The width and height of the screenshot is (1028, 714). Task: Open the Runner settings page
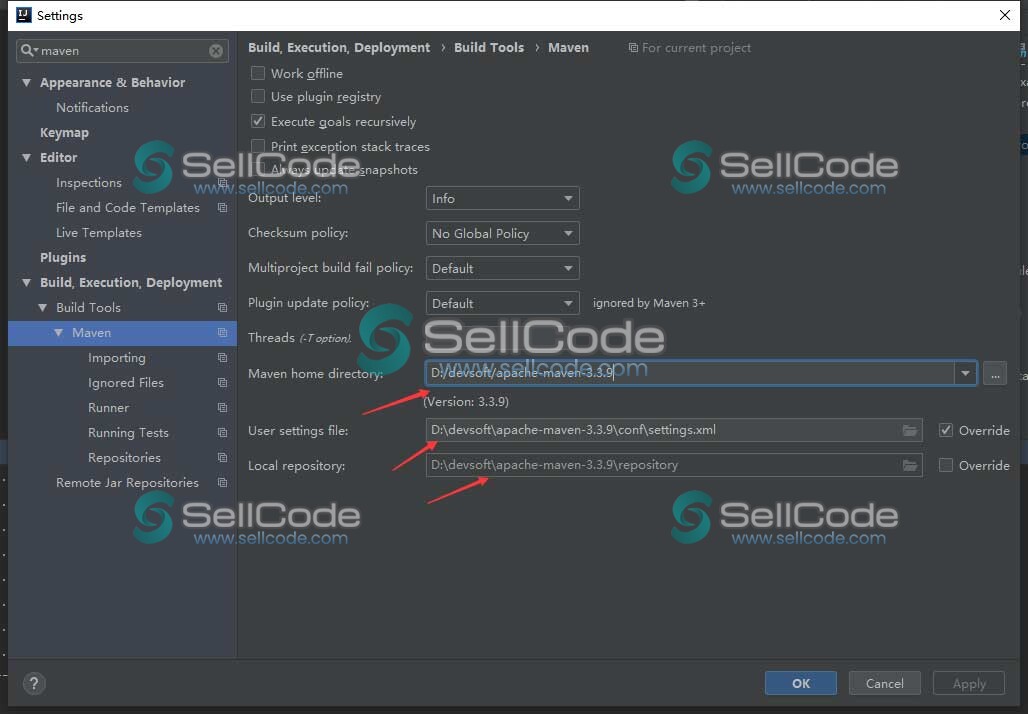pos(108,408)
